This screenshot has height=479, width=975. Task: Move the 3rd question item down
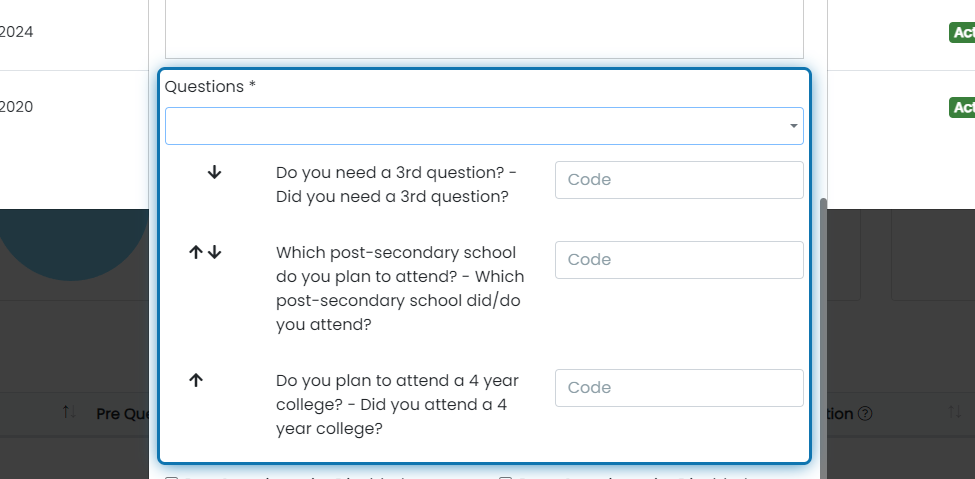pyautogui.click(x=215, y=172)
